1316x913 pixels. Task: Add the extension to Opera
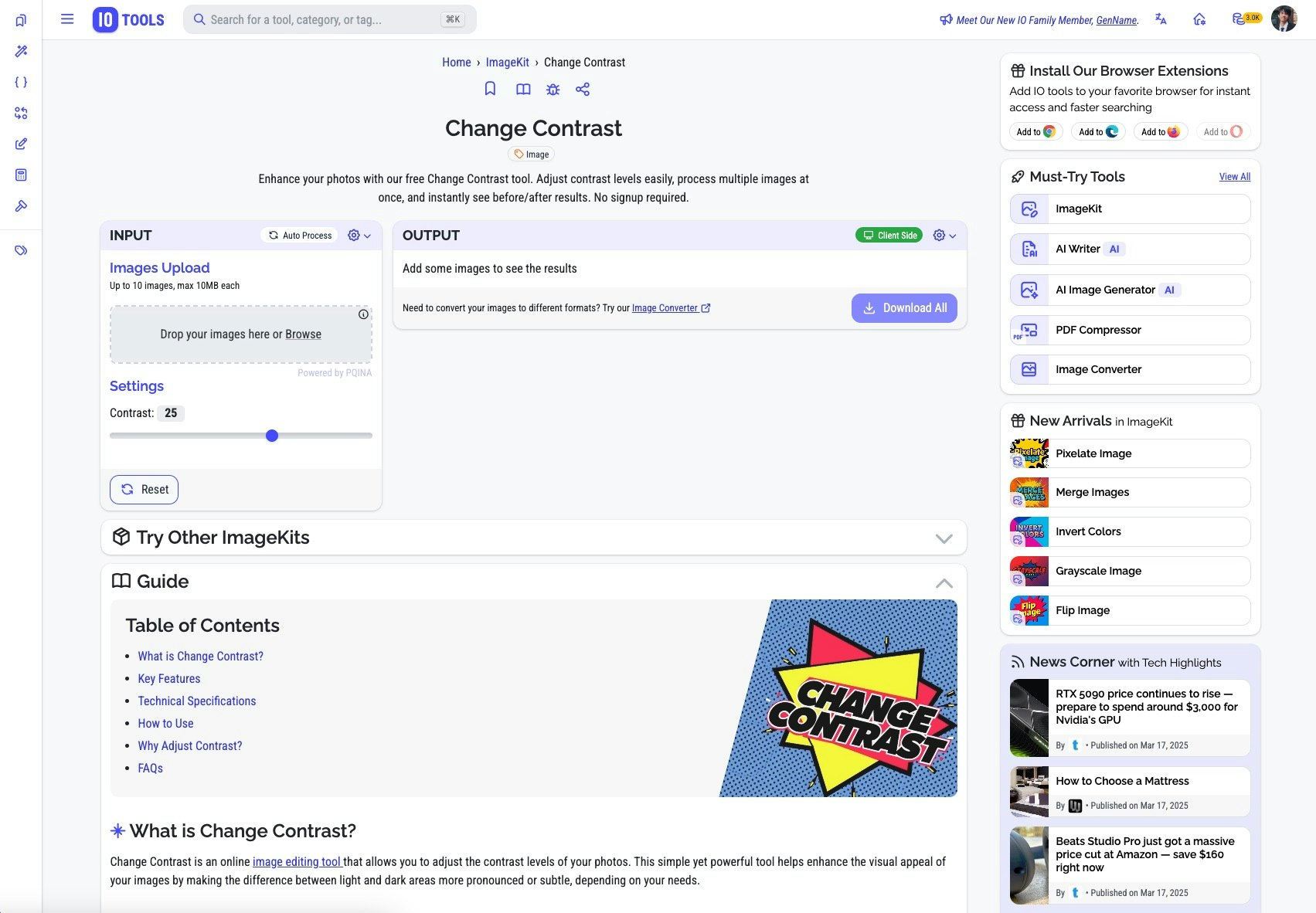1223,132
